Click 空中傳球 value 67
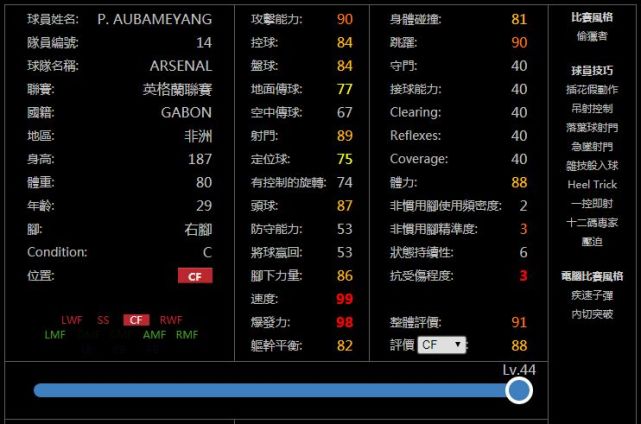641x424 pixels. coord(345,112)
